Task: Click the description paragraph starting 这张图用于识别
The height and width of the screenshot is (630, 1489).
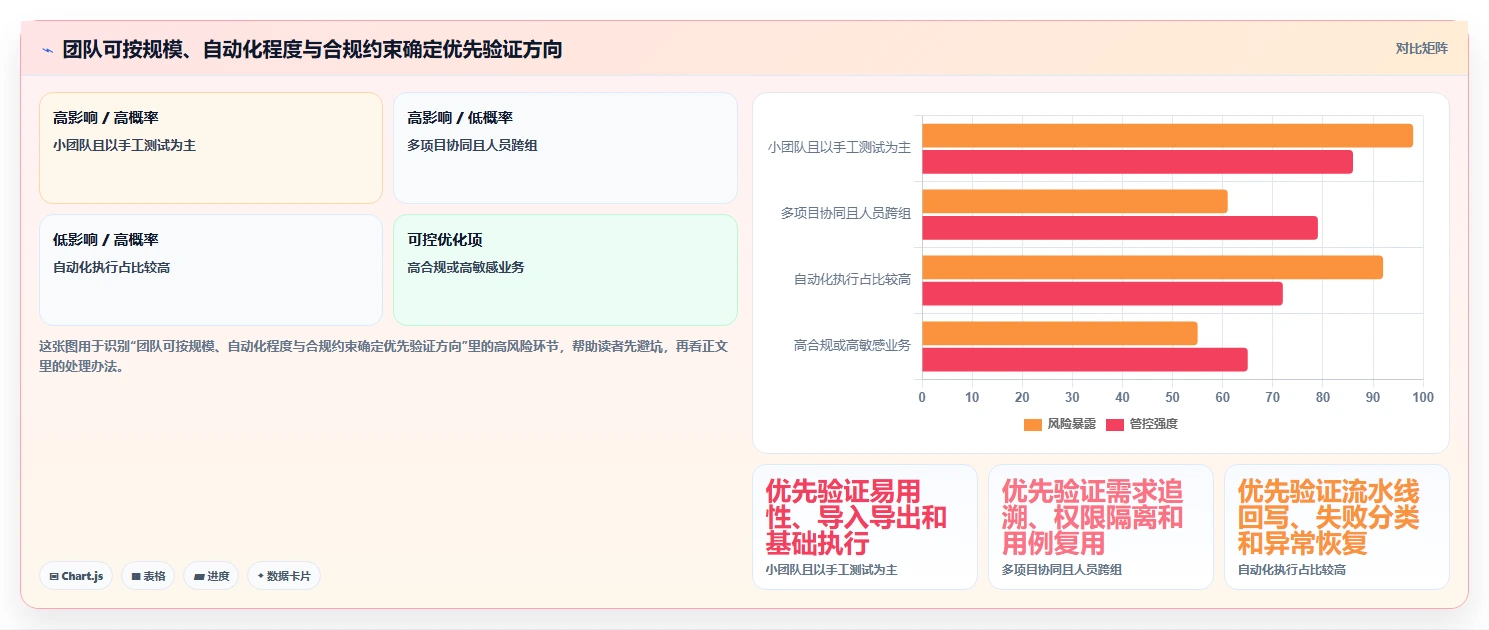Action: [384, 356]
